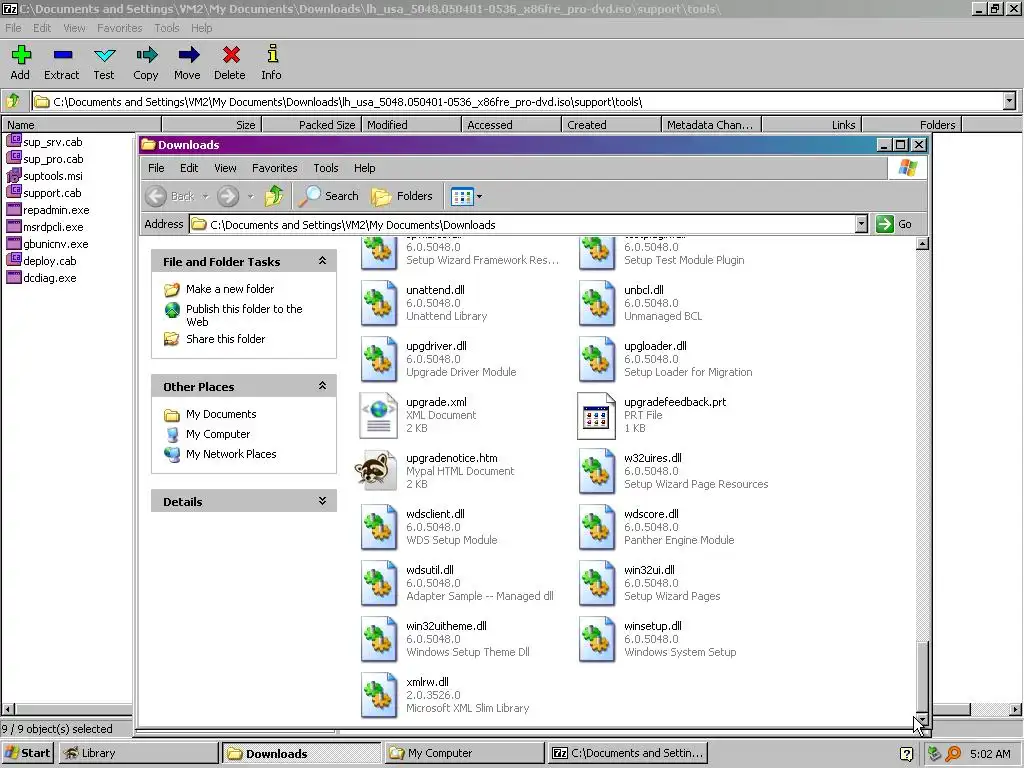1024x768 pixels.
Task: Switch to Library taskbar button
Action: click(138, 753)
